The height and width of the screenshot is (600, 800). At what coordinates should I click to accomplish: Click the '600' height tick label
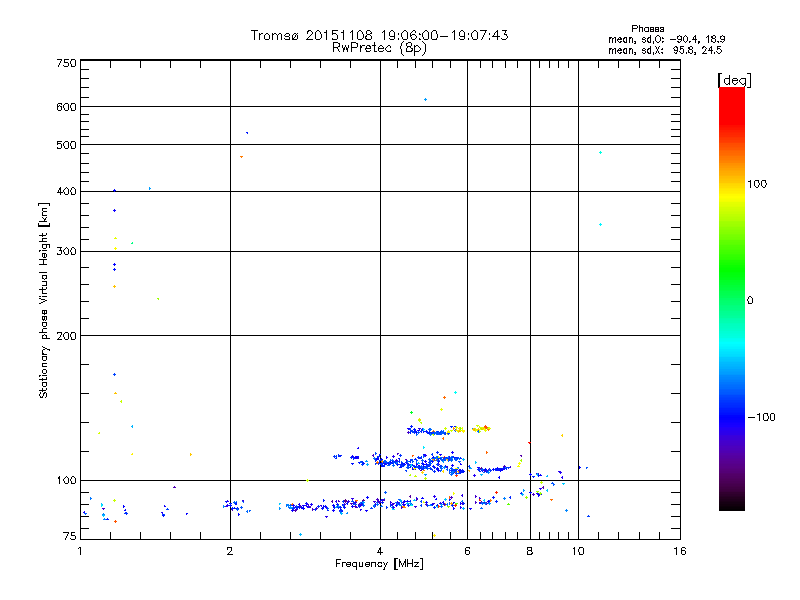[66, 107]
